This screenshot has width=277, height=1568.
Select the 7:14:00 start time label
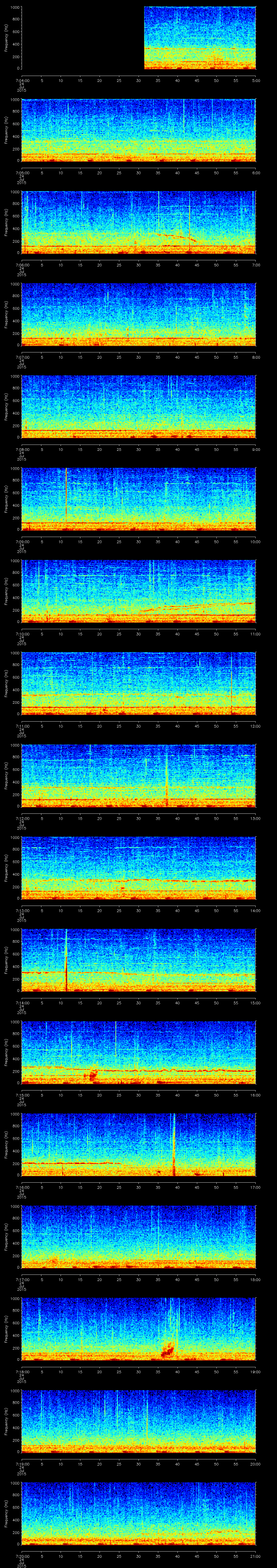[x=22, y=1003]
